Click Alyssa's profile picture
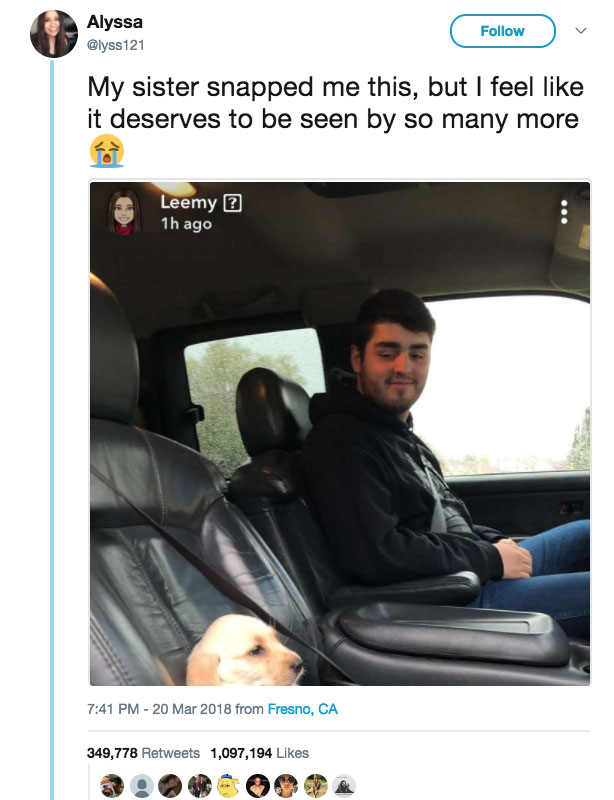Screen dimensions: 614x800 click(x=54, y=34)
